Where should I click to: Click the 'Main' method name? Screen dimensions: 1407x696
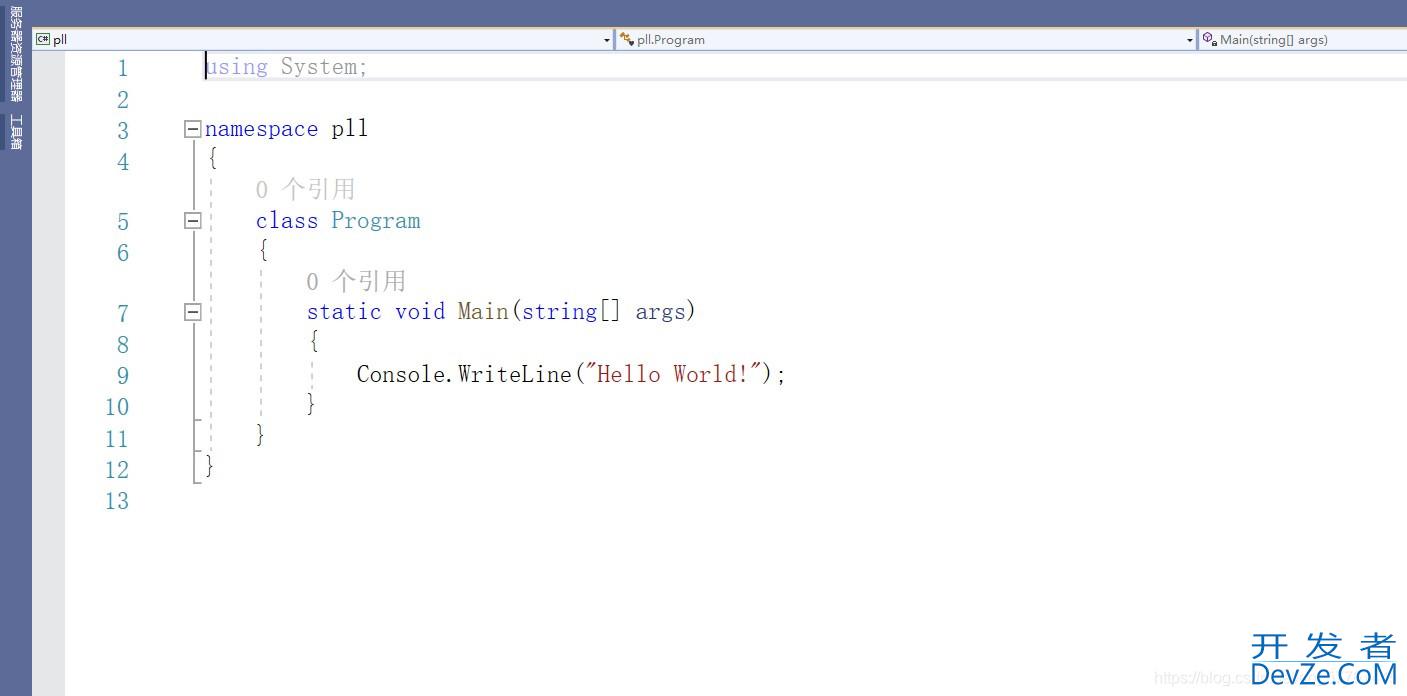(483, 312)
